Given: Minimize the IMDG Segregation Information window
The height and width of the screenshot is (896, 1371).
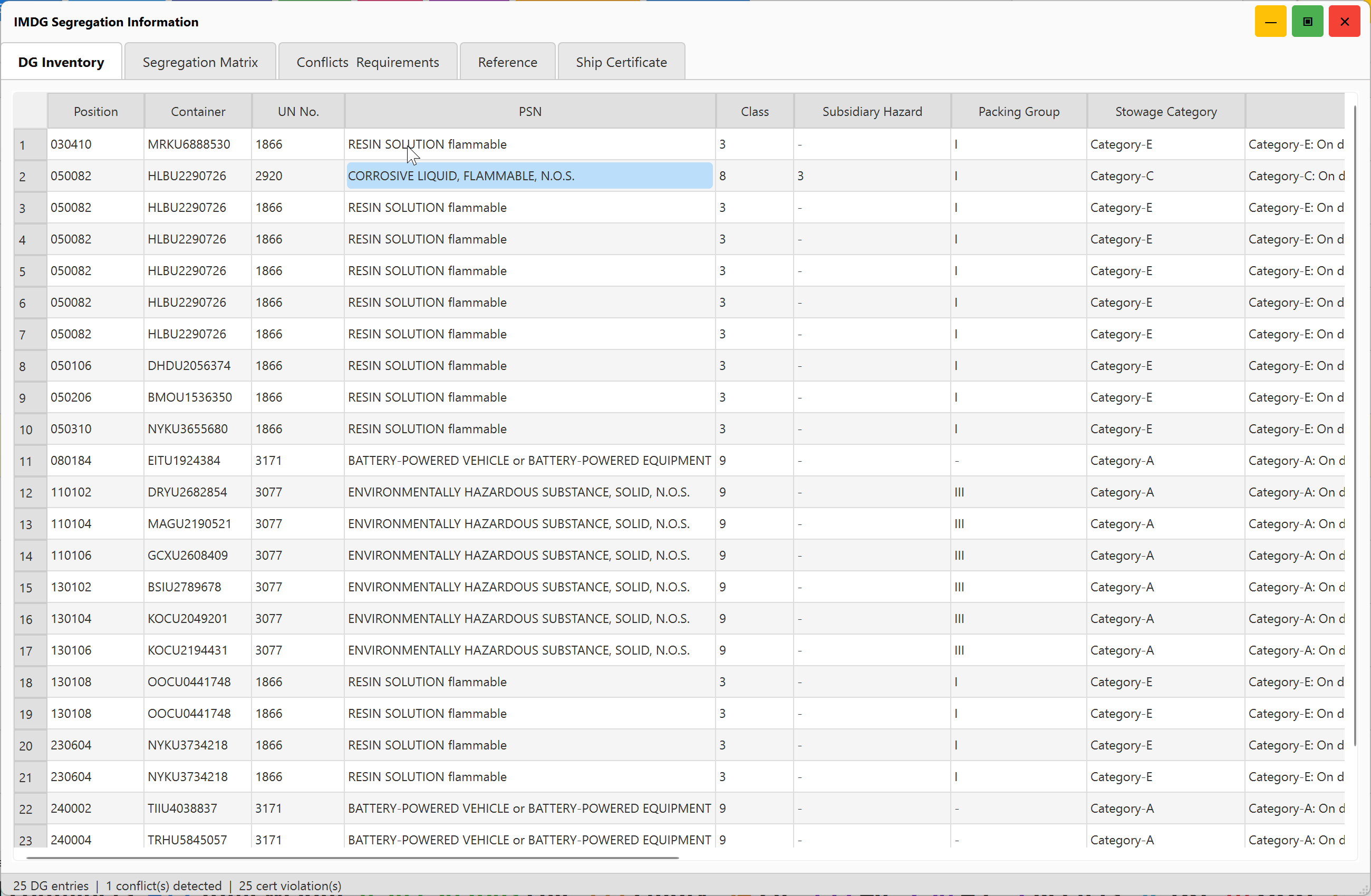Looking at the screenshot, I should [x=1270, y=22].
